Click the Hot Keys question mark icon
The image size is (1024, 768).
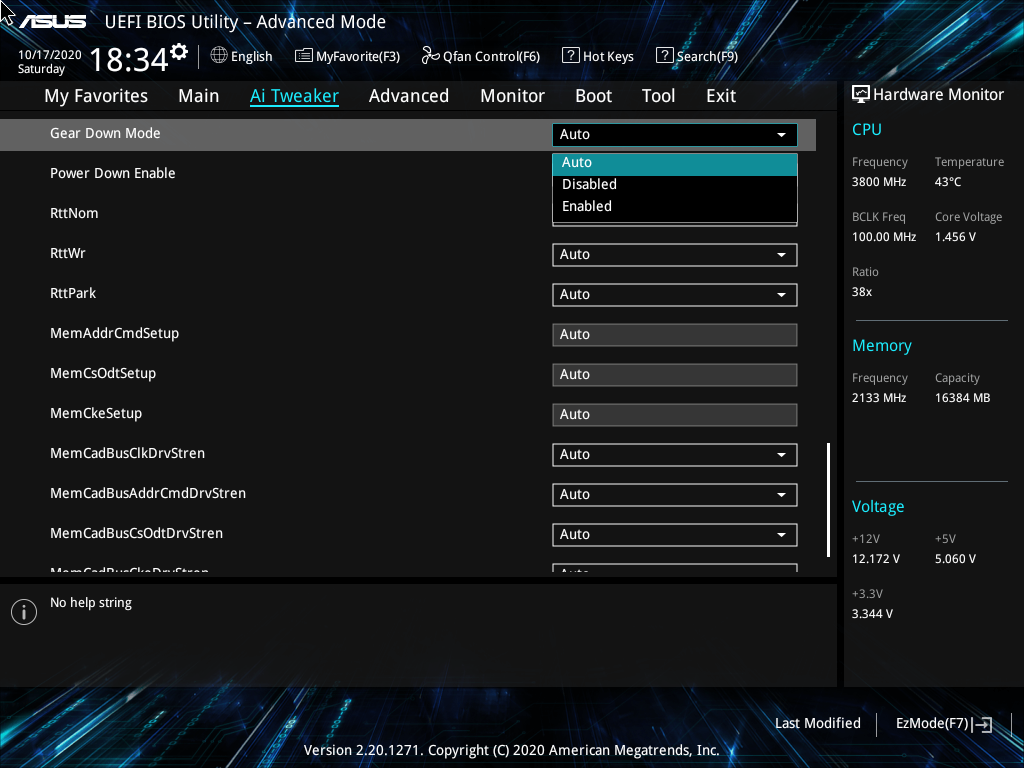[571, 56]
